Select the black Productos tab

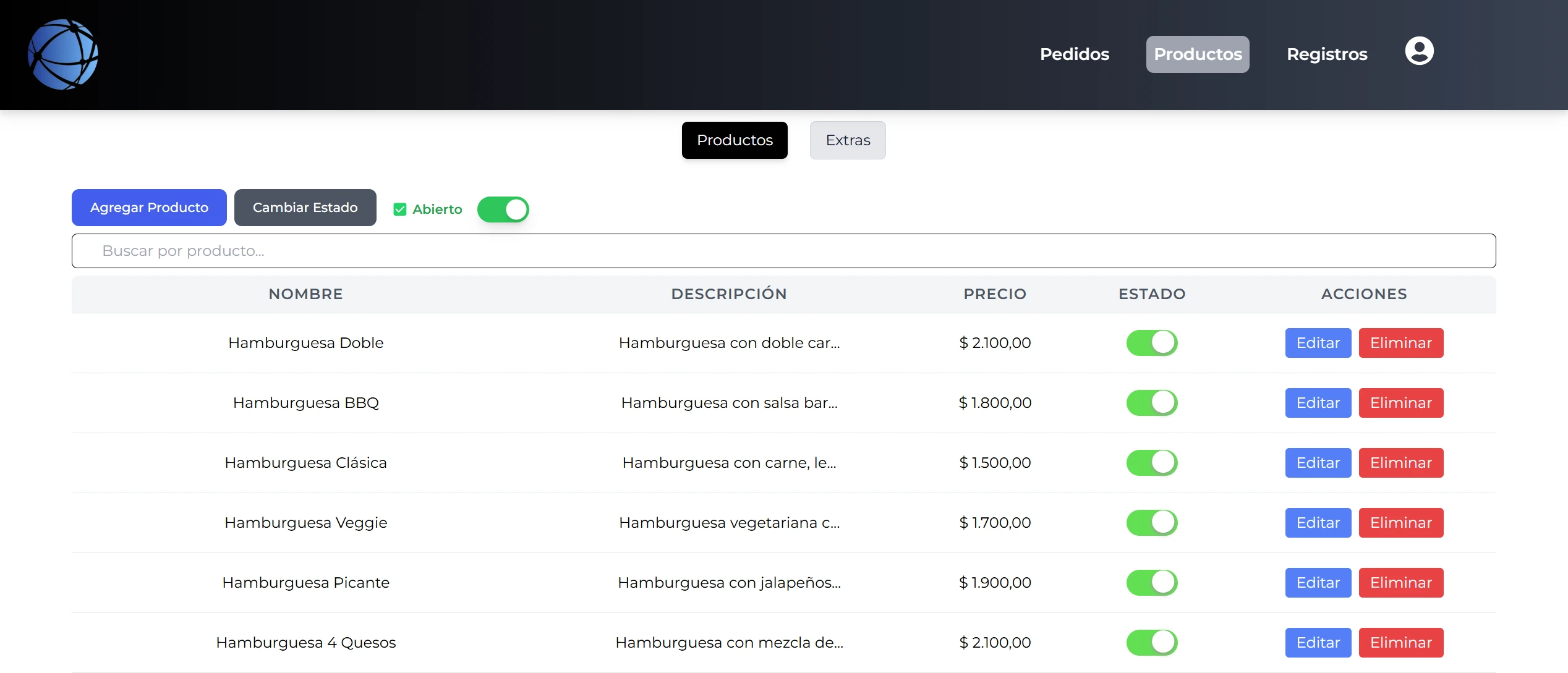pos(735,140)
